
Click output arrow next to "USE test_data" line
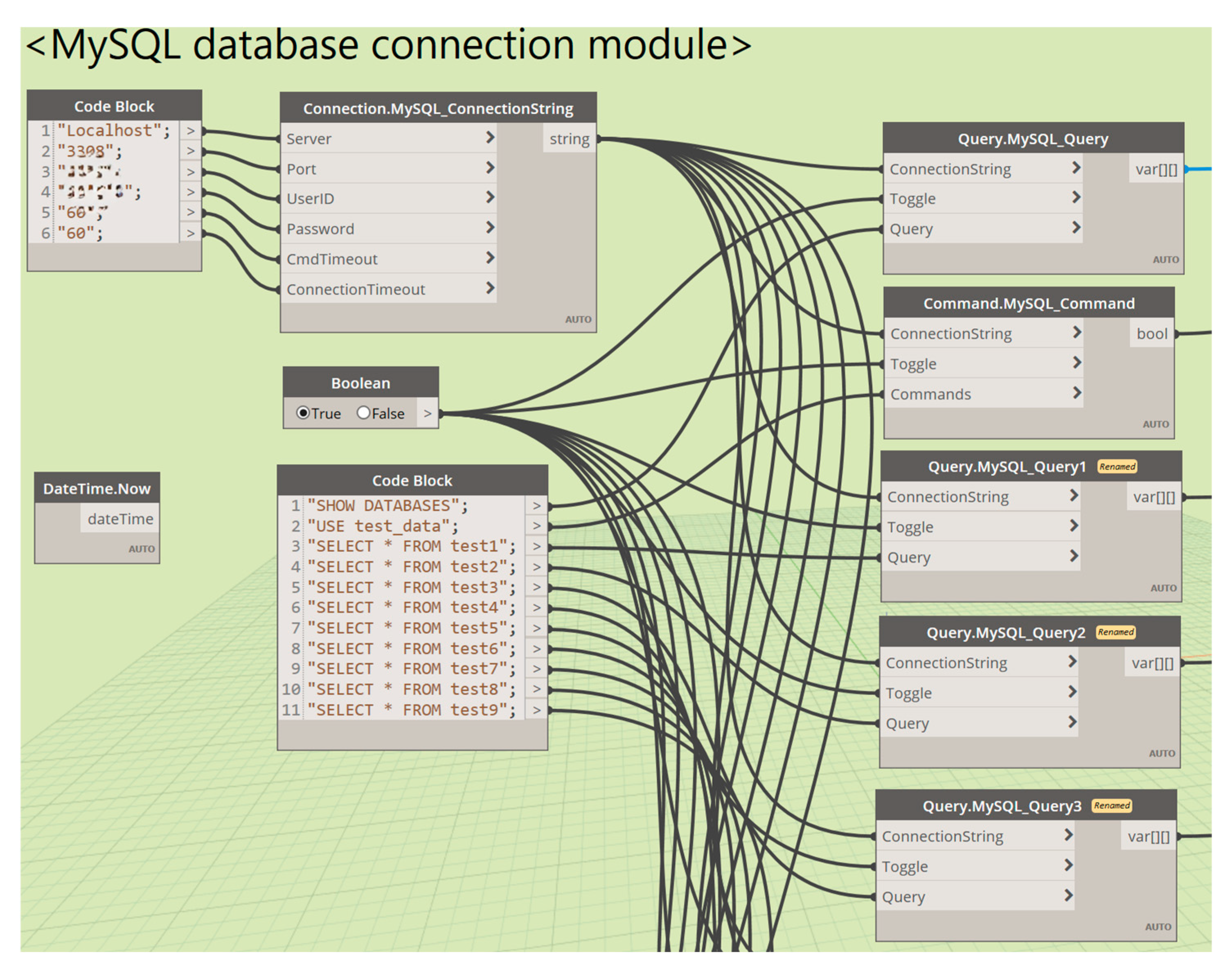[536, 527]
